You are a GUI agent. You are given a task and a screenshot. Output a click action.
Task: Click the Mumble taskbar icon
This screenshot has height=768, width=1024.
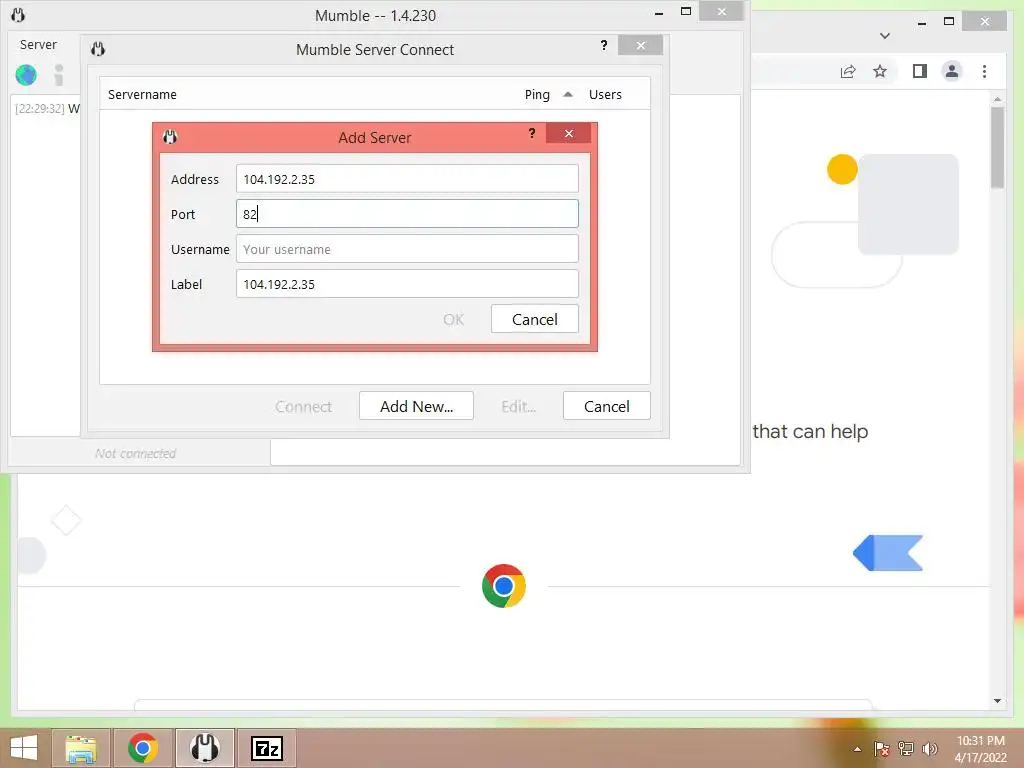(x=204, y=748)
